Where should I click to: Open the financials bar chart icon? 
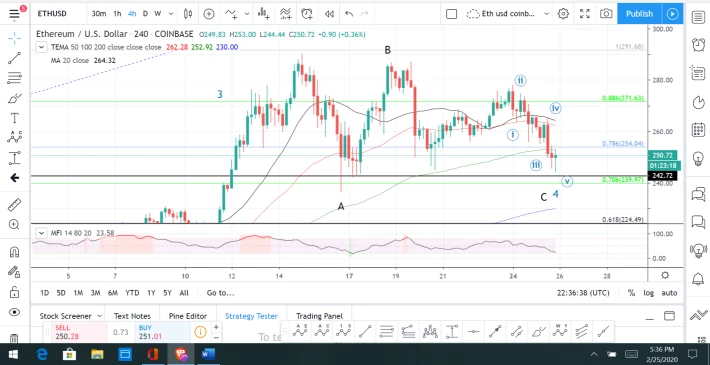point(263,14)
